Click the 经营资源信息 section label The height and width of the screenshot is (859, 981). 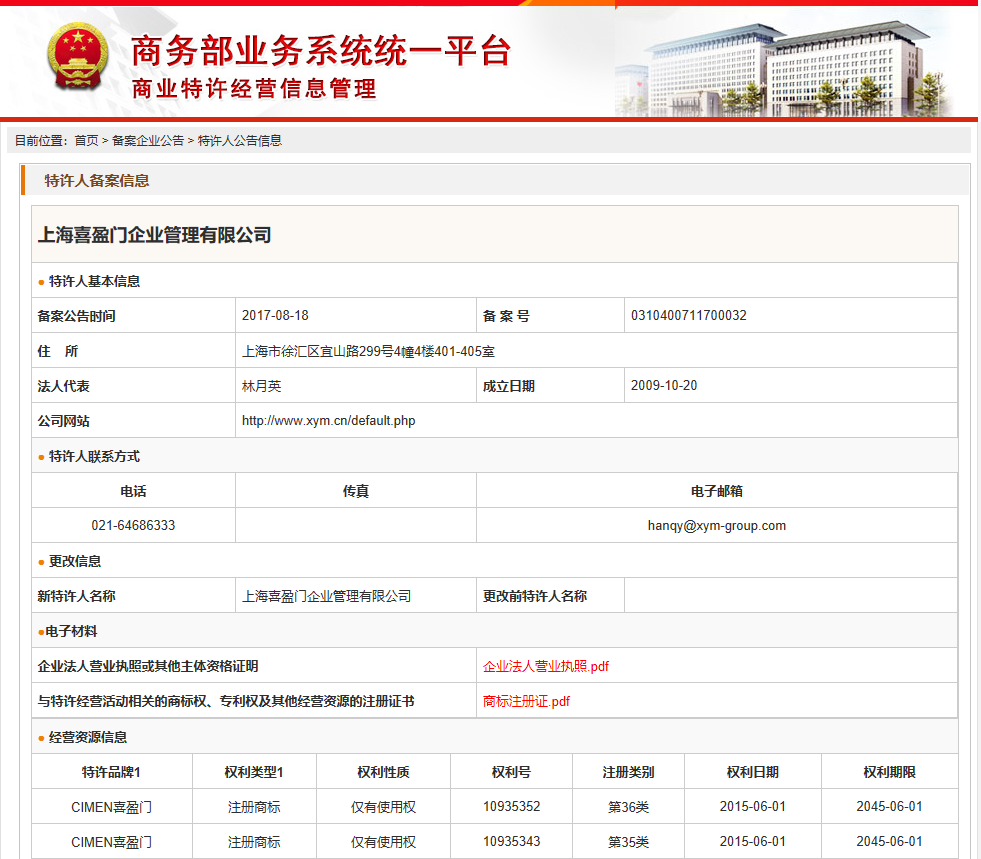[x=88, y=738]
